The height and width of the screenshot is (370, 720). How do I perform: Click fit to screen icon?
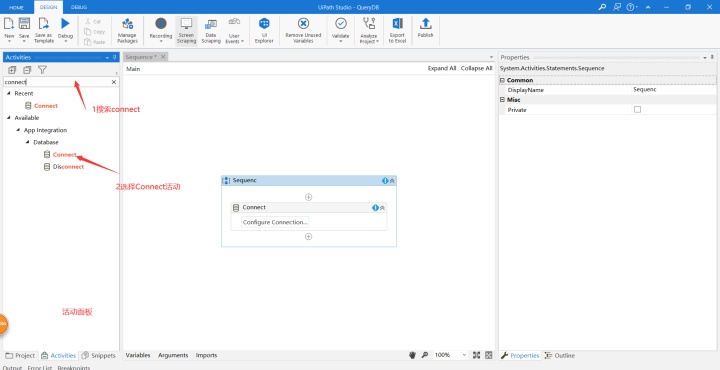pos(476,355)
